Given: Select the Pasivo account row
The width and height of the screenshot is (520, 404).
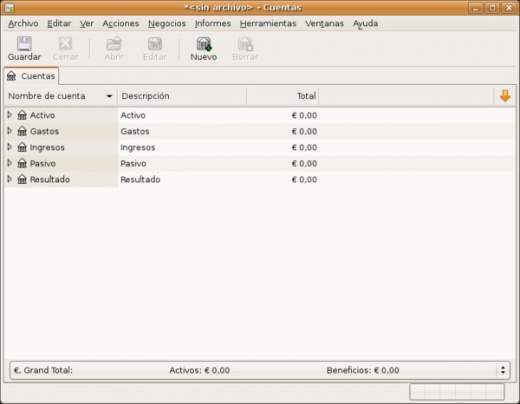Looking at the screenshot, I should (x=260, y=163).
